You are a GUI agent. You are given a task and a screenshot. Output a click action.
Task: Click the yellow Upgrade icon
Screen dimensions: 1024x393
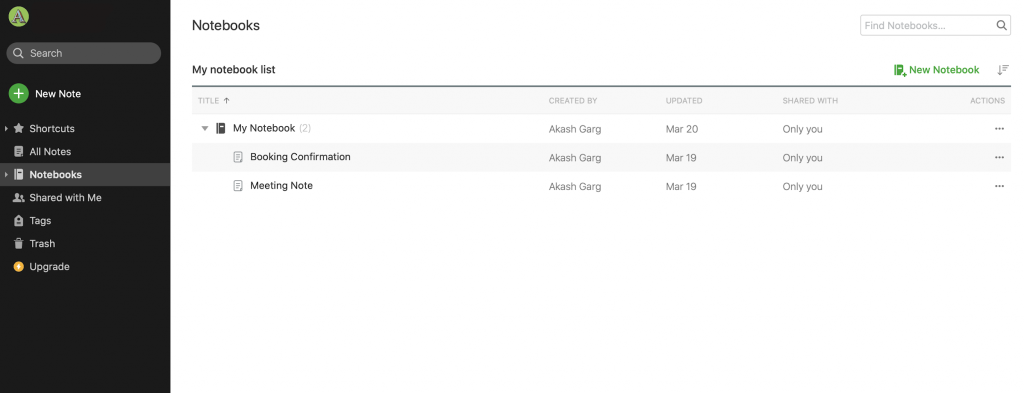[x=18, y=266]
